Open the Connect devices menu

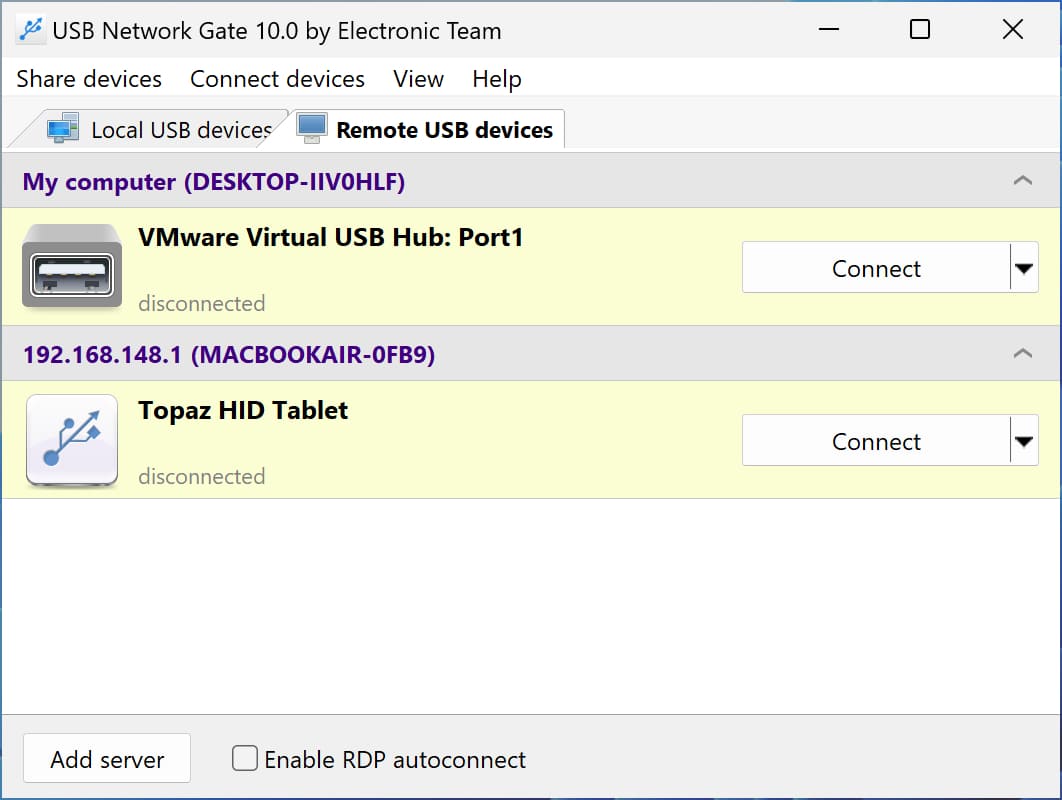pos(277,79)
